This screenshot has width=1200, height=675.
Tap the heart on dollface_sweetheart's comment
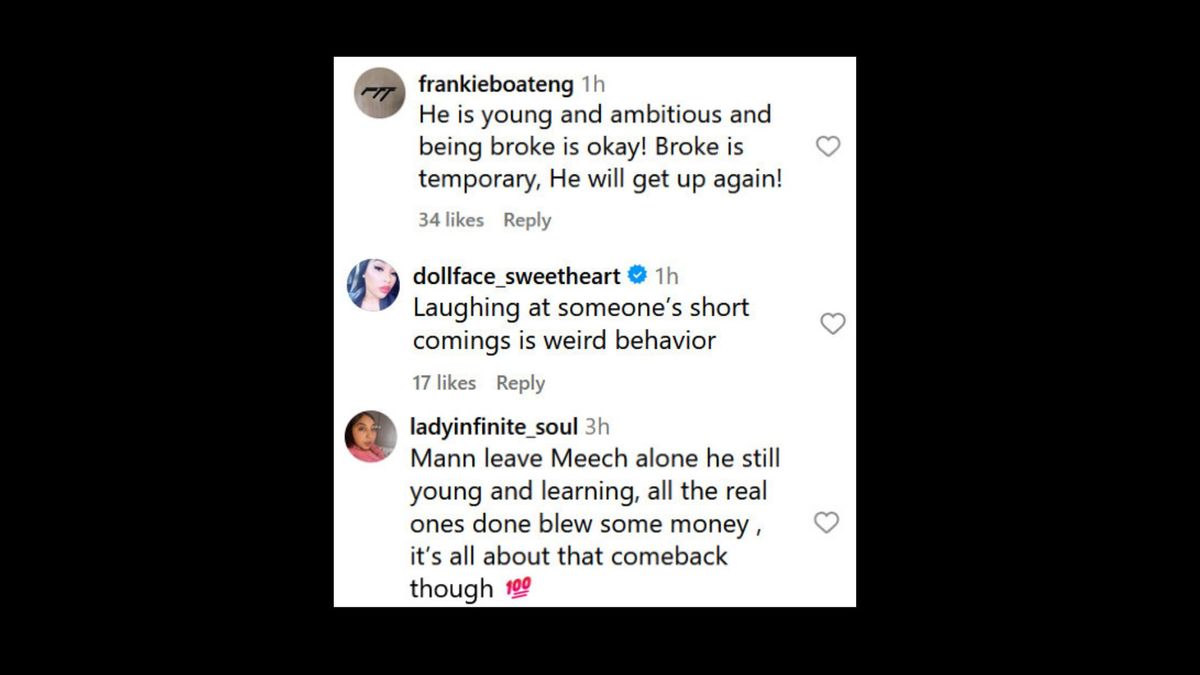pyautogui.click(x=832, y=324)
